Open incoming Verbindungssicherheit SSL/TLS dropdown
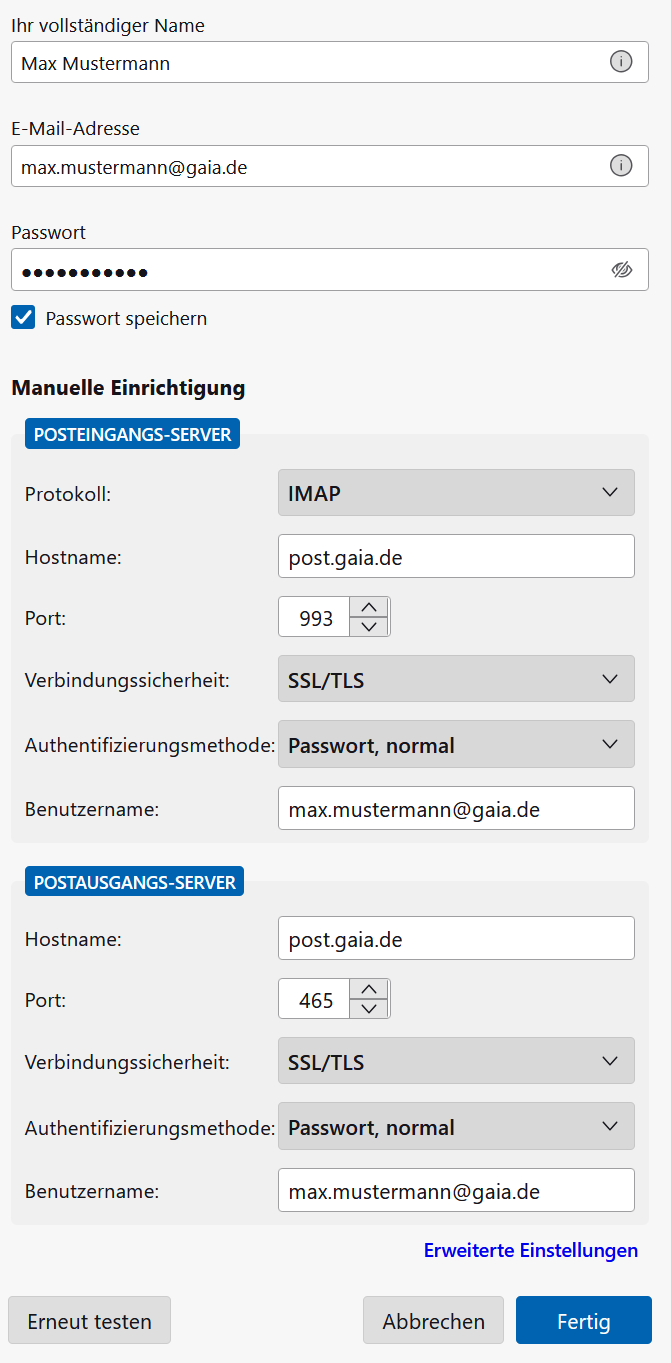 456,680
